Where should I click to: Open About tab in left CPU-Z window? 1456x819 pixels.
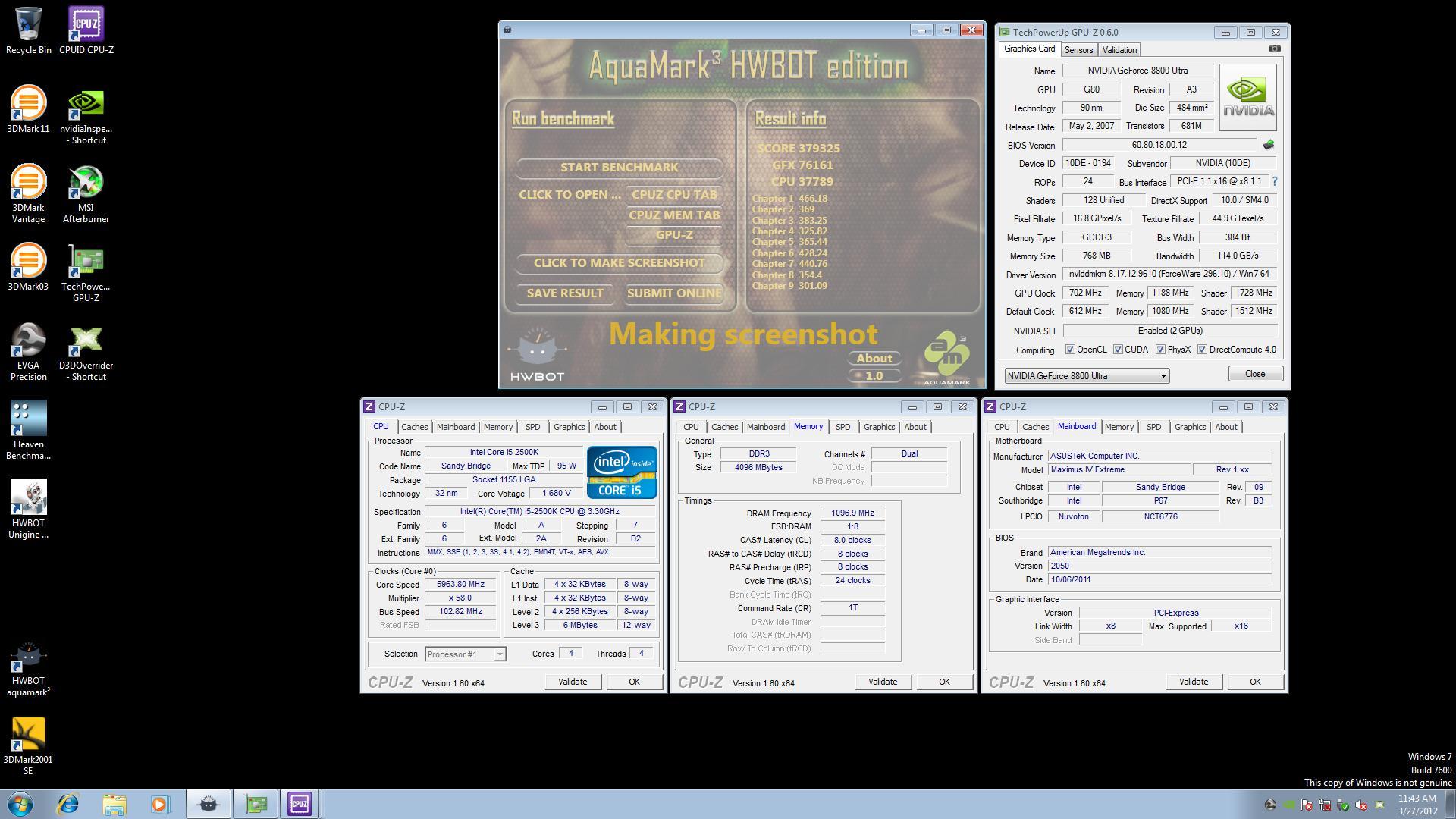tap(605, 427)
